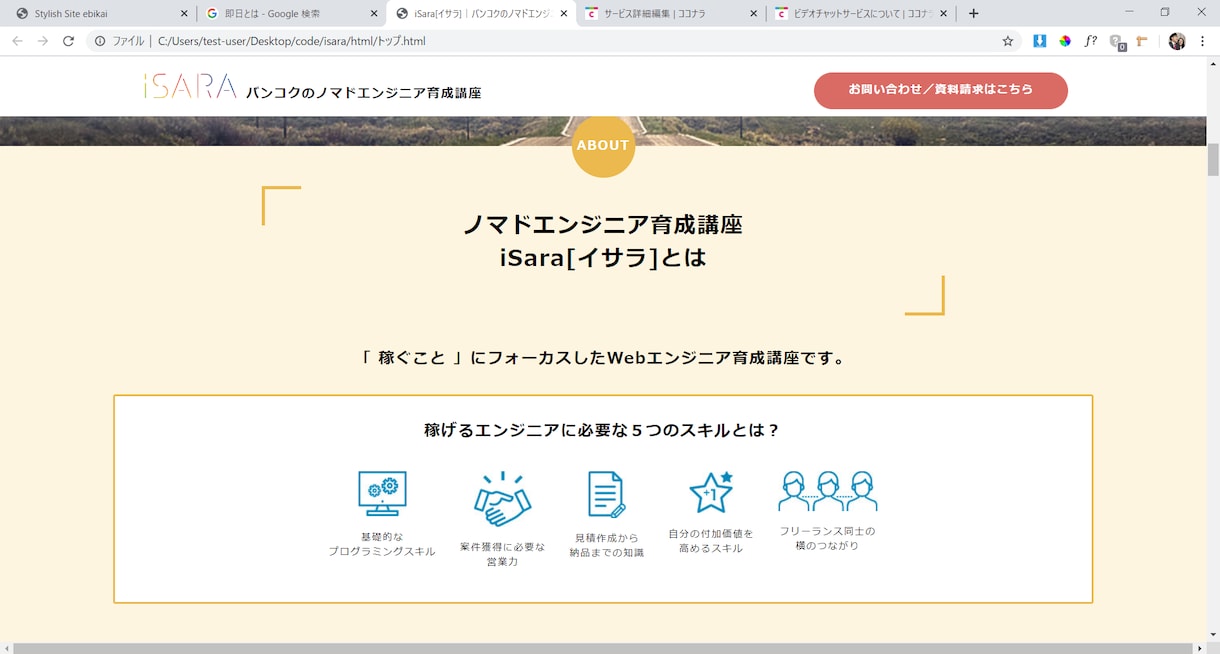Viewport: 1220px width, 654px height.
Task: Click the iSARA logo in the header
Action: [x=190, y=87]
